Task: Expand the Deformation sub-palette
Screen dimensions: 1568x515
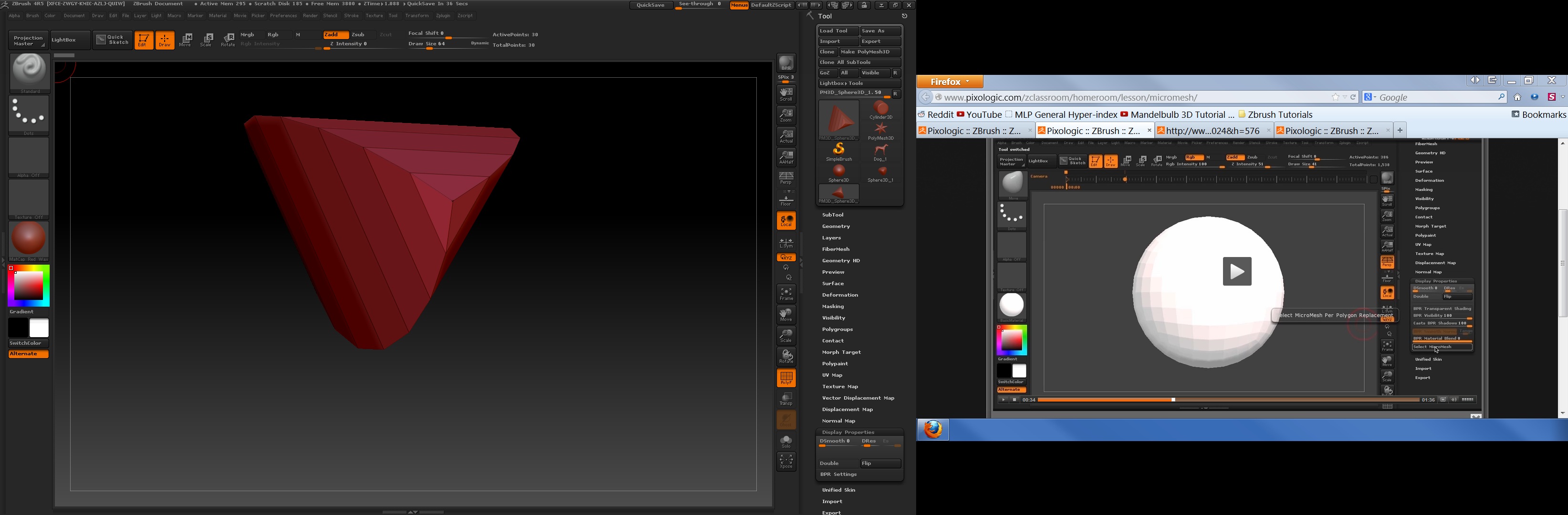Action: click(x=839, y=295)
